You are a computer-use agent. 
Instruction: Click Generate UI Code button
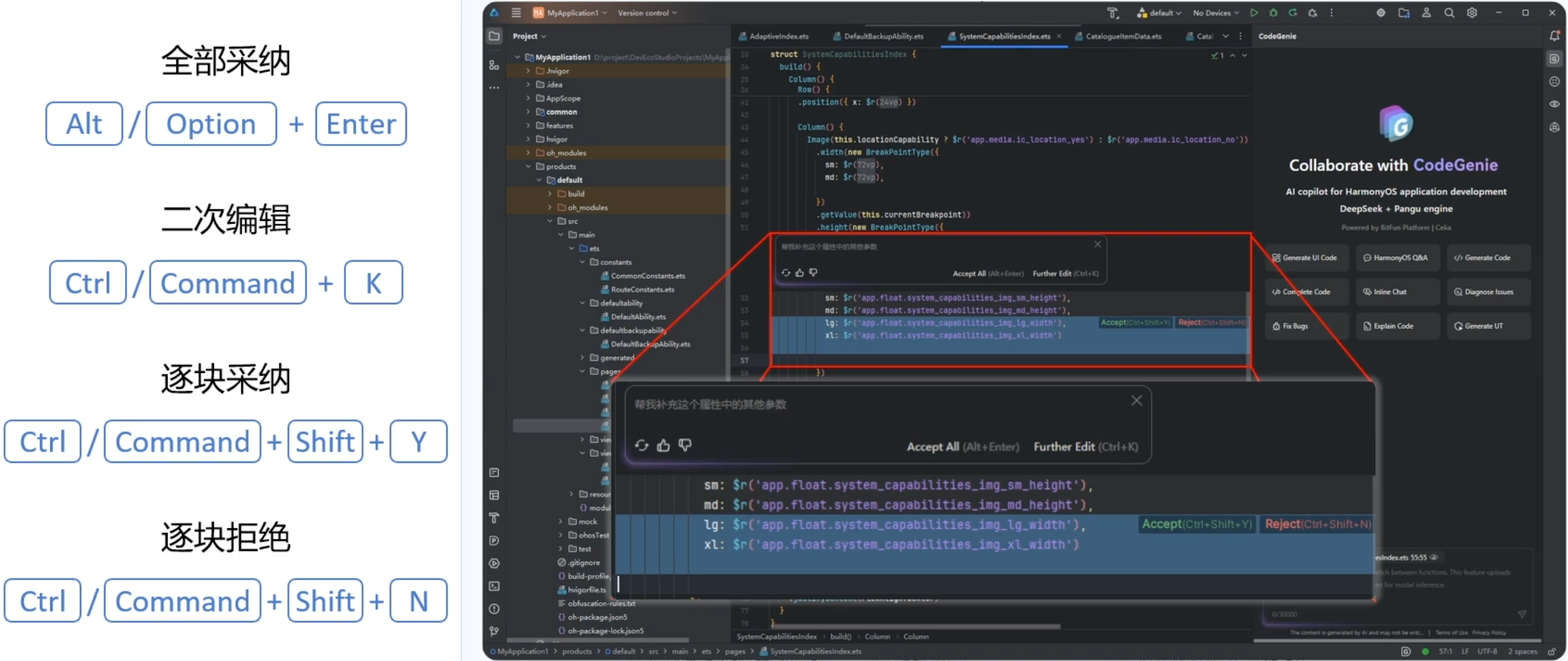click(1306, 258)
